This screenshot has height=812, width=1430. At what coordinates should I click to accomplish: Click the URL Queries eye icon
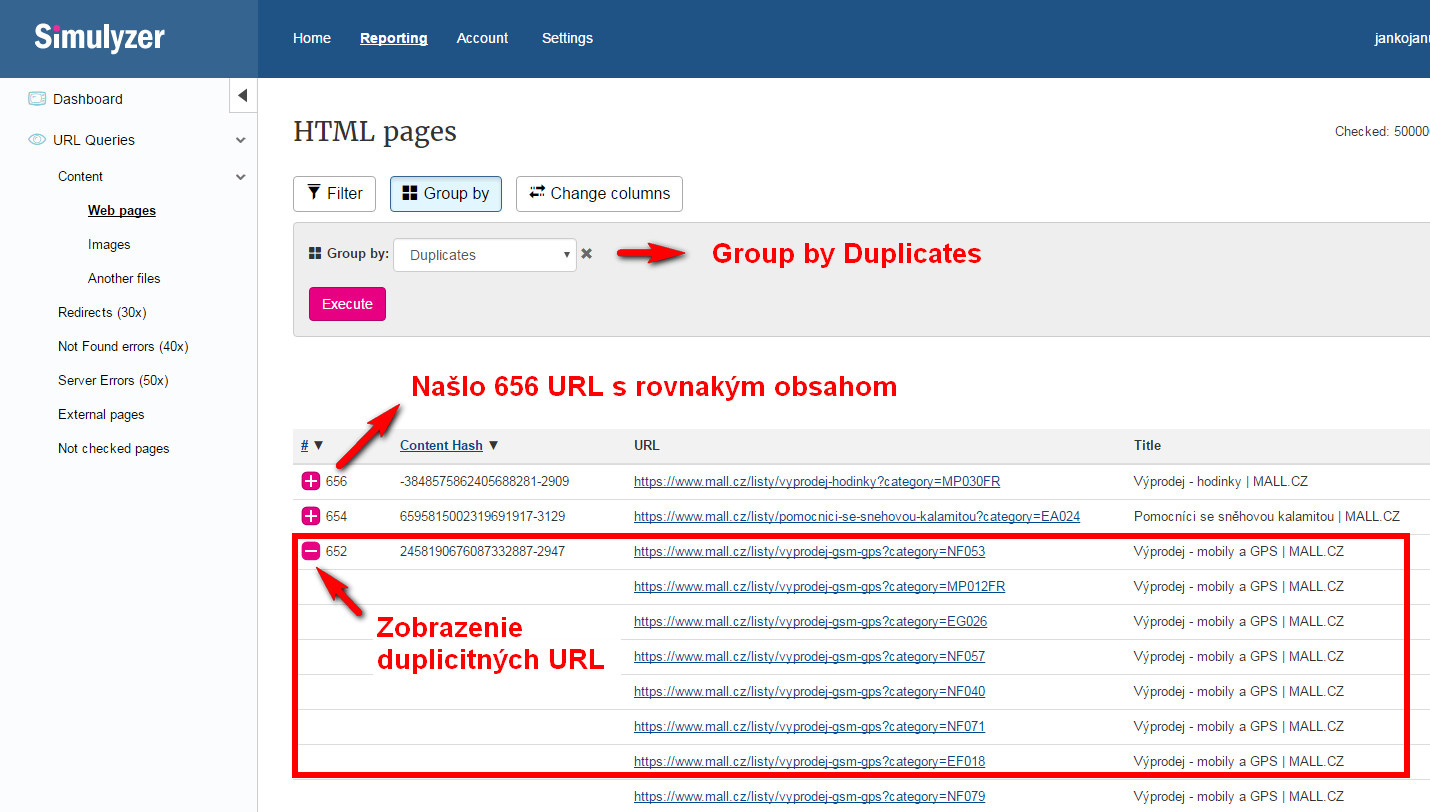[x=37, y=140]
